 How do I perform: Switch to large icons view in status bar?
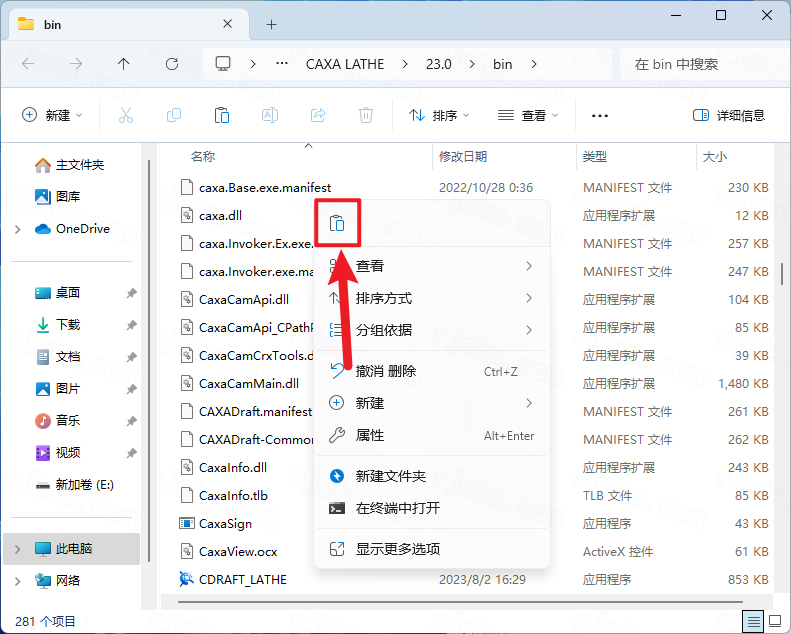coord(774,621)
